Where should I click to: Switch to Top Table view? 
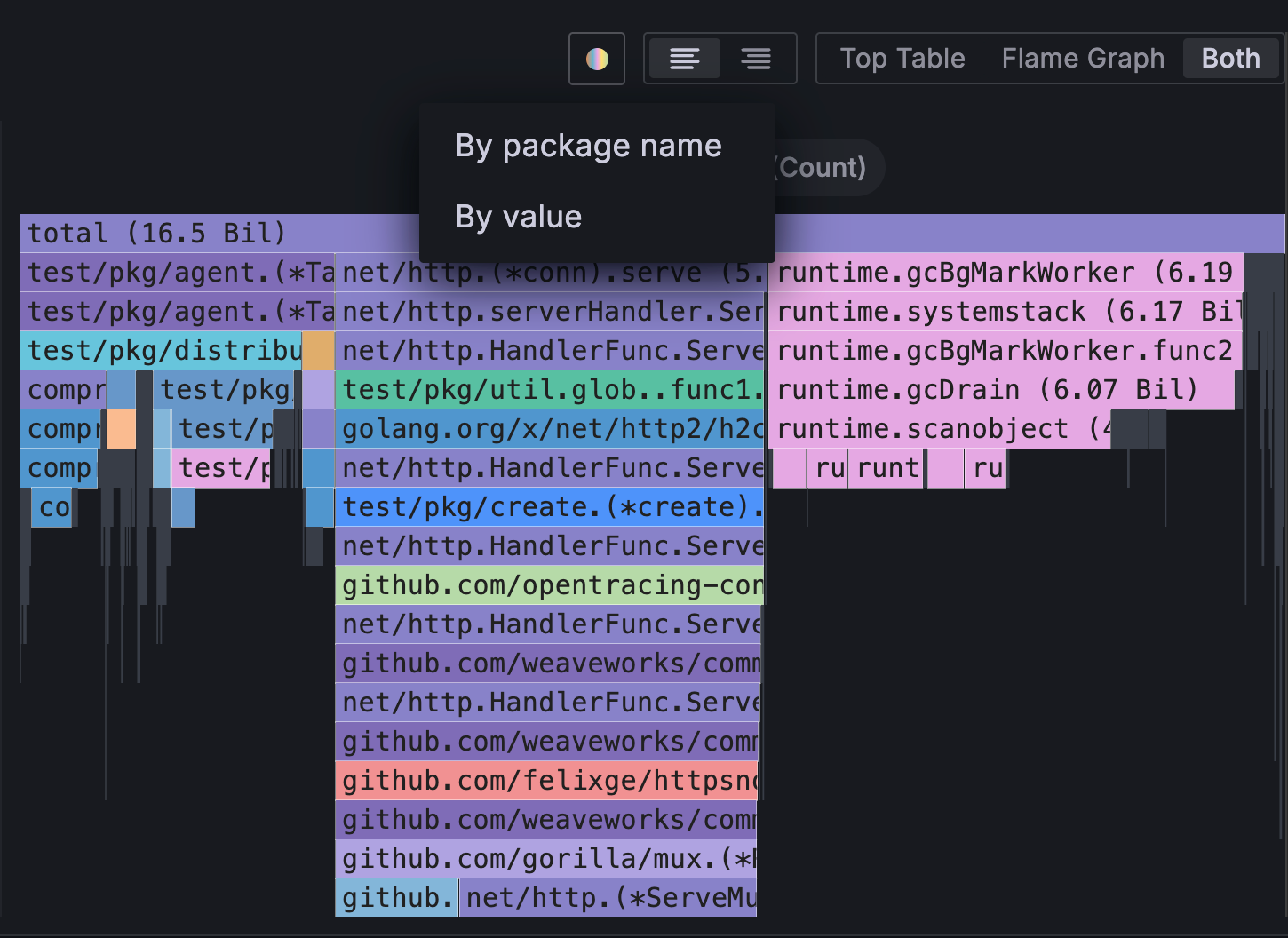point(902,59)
